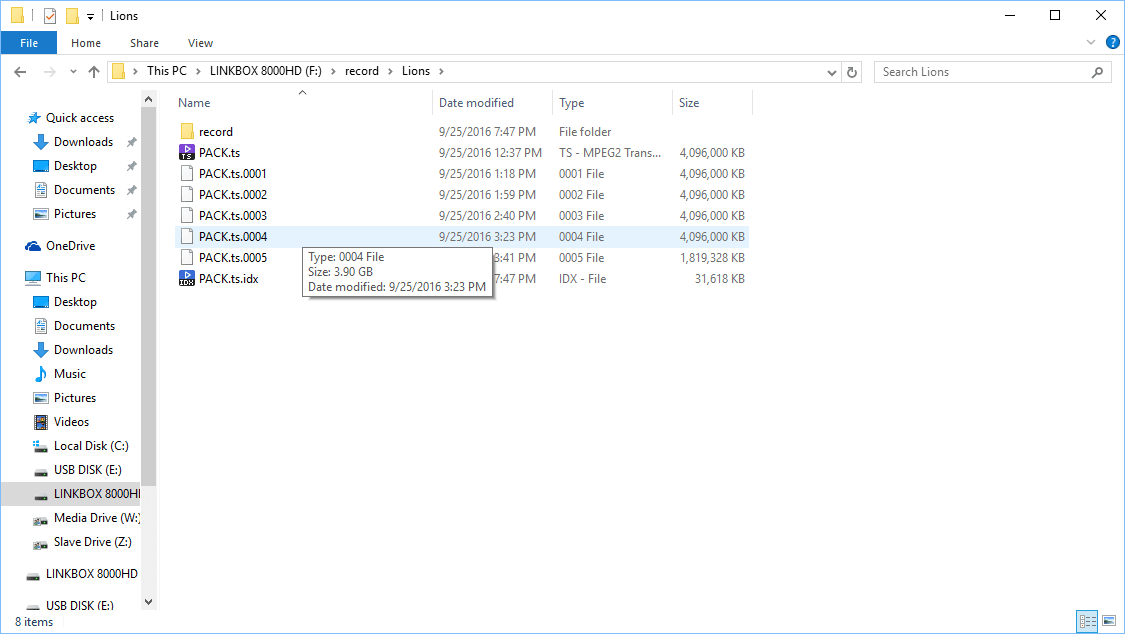Open Customize Quick Access Toolbar dropdown
Viewport: 1125px width, 634px height.
(90, 16)
